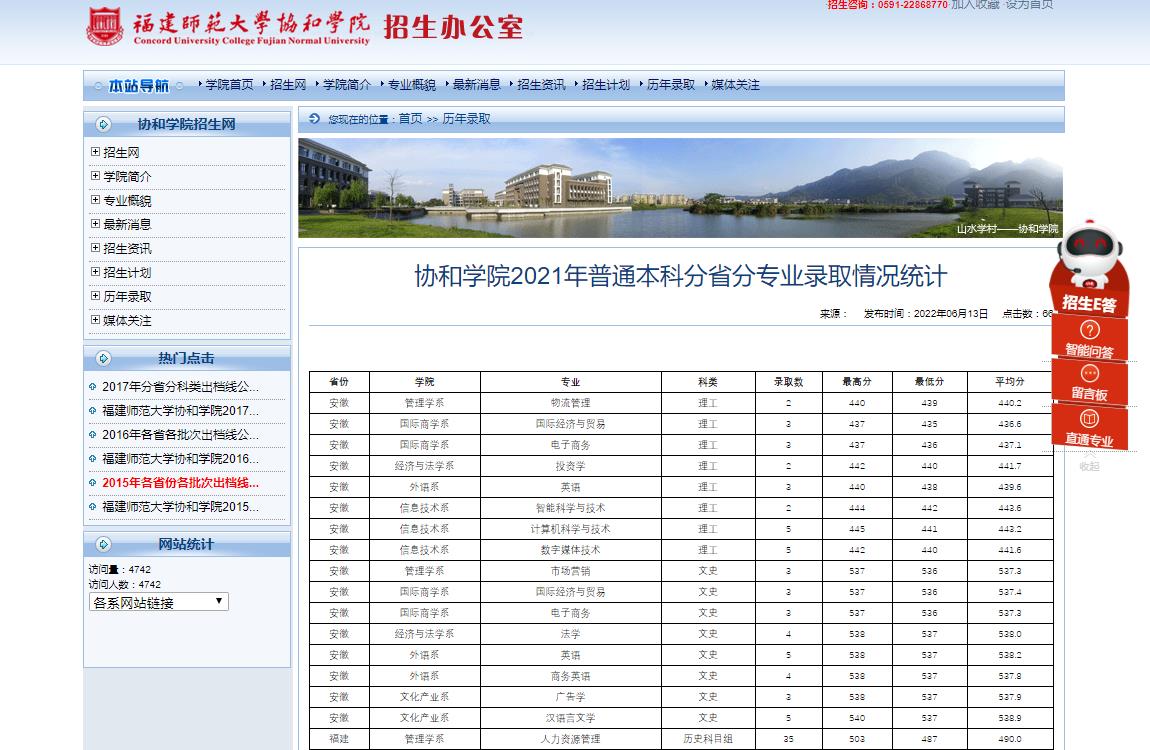Click 访问量：4742 statistic text
Screen dimensions: 1150x750
pos(120,569)
